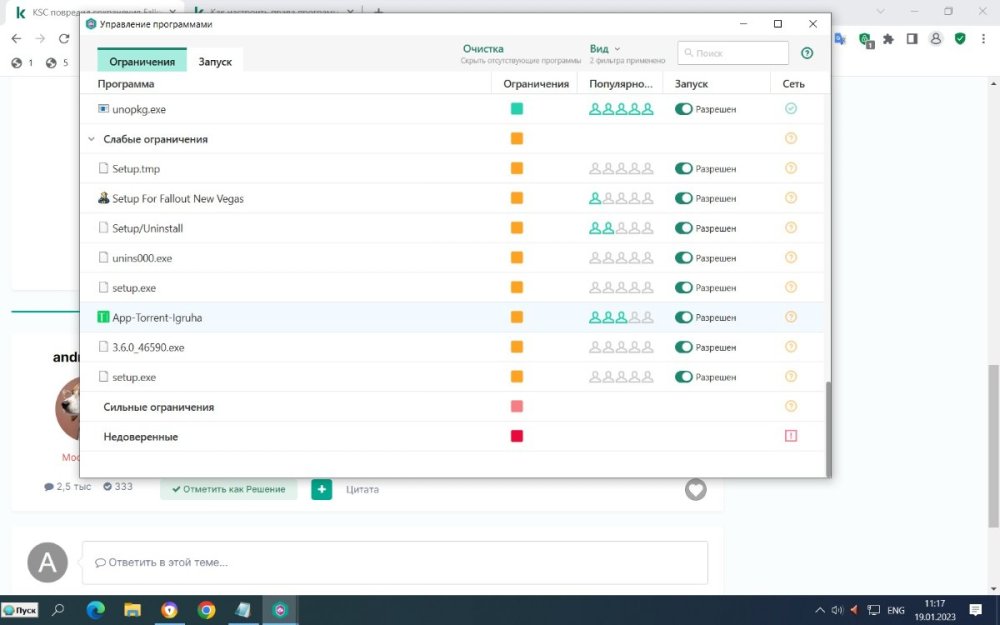The height and width of the screenshot is (625, 1000).
Task: Select the Ограничения tab
Action: click(x=142, y=61)
